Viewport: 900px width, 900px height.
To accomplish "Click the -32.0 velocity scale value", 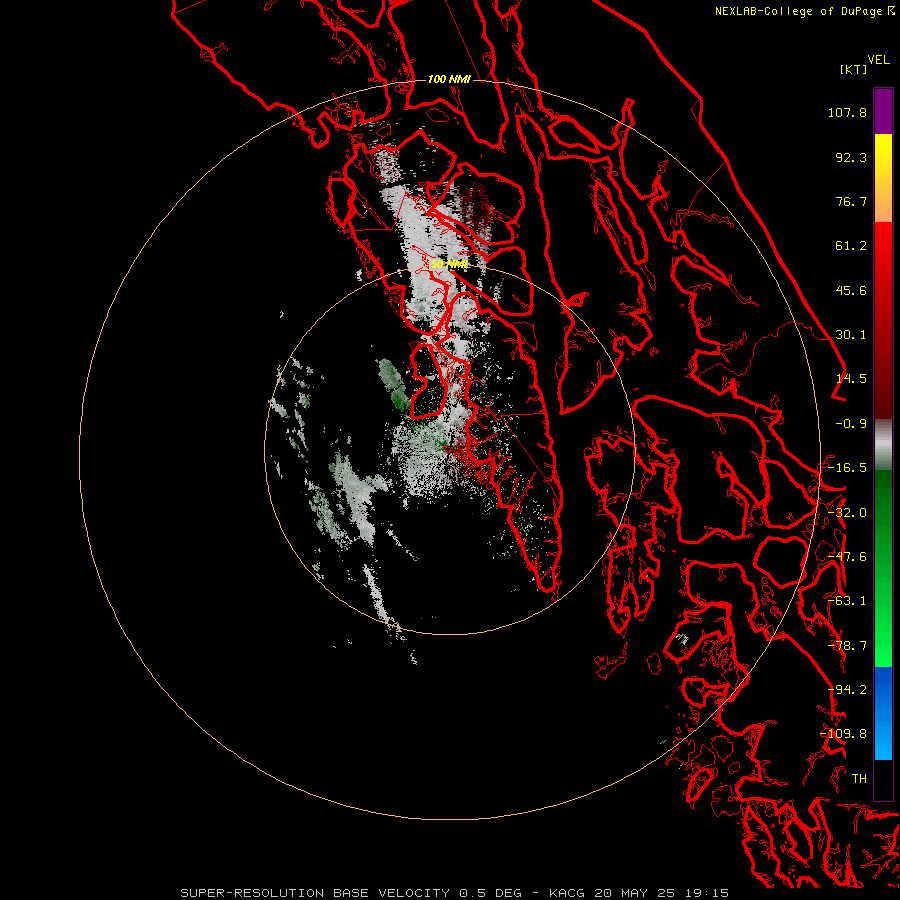I will 847,513.
